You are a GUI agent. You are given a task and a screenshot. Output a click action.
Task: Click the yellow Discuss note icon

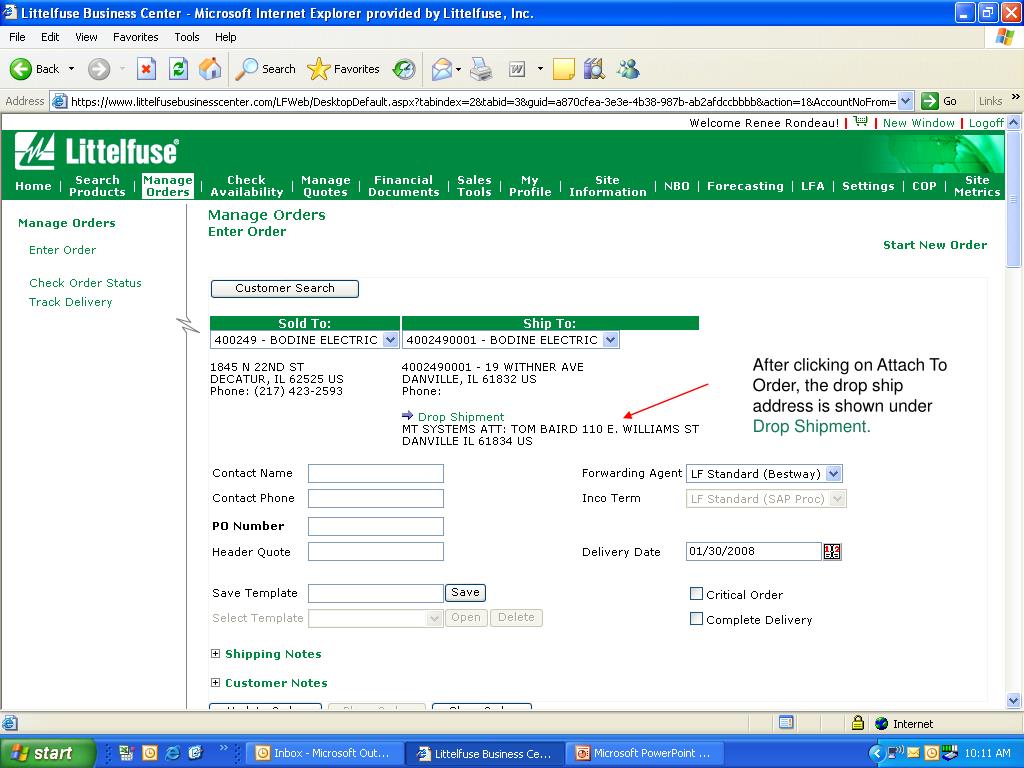tap(564, 69)
